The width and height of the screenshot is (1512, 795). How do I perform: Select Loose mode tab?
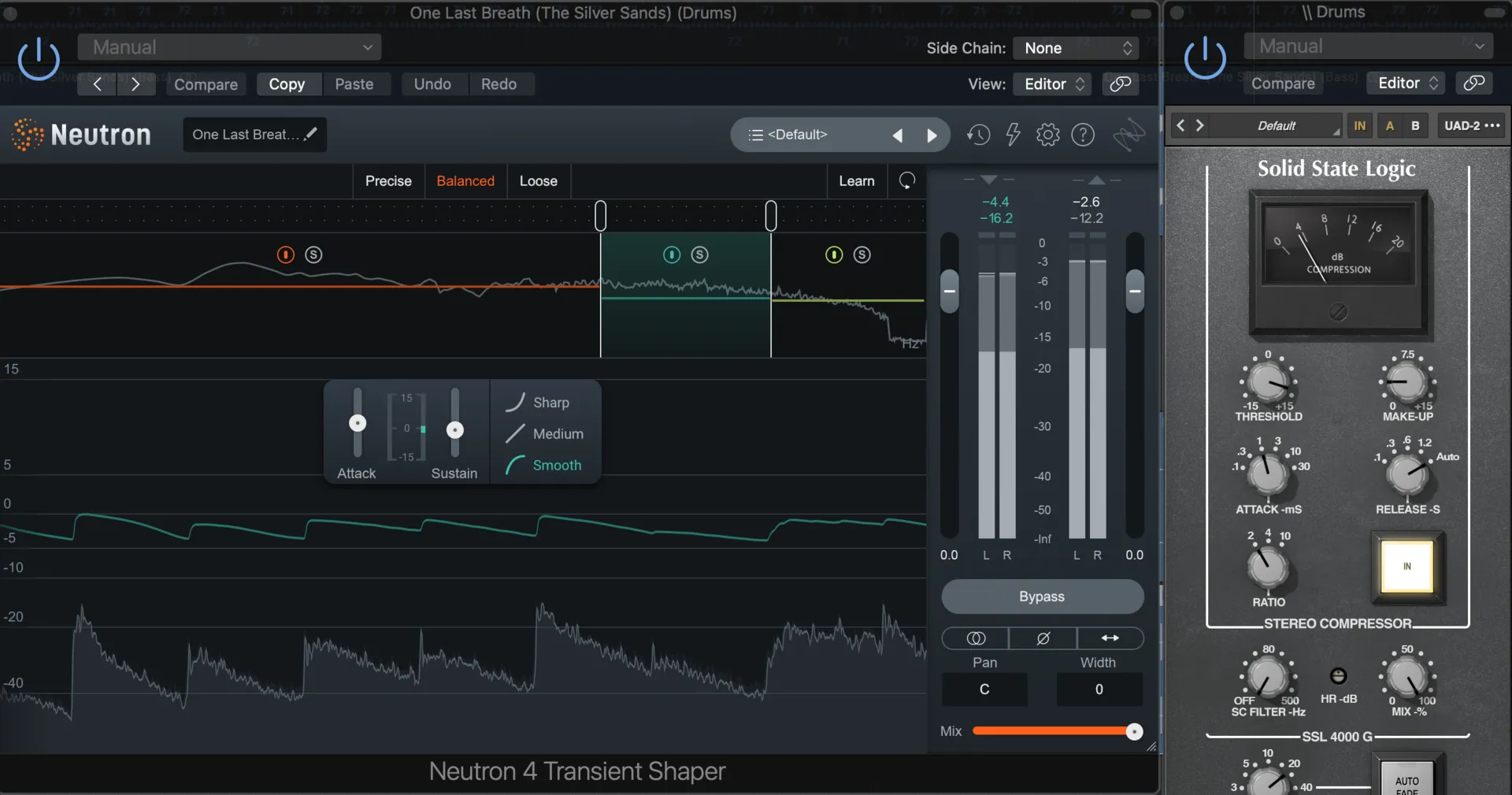(539, 181)
